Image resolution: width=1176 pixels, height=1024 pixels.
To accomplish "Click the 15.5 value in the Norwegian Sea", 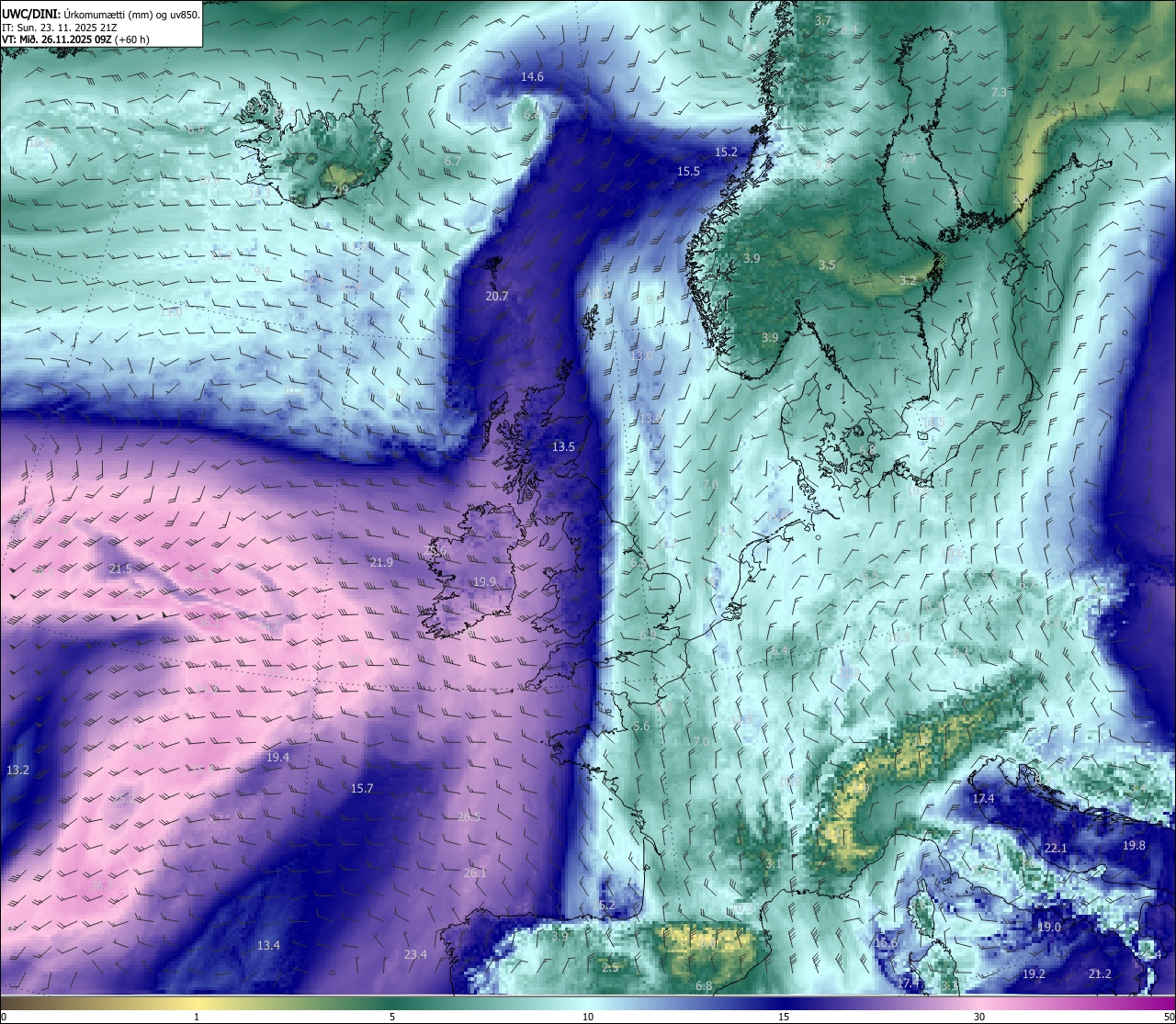I will click(x=688, y=171).
